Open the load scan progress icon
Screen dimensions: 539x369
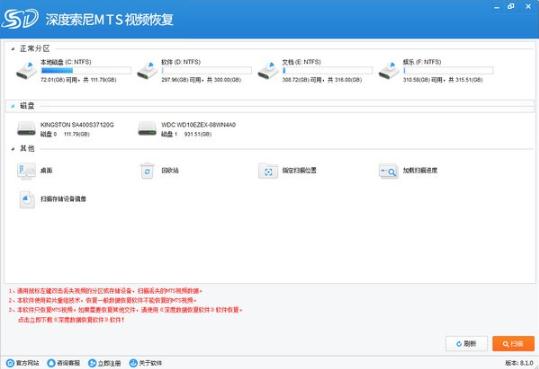click(x=389, y=171)
